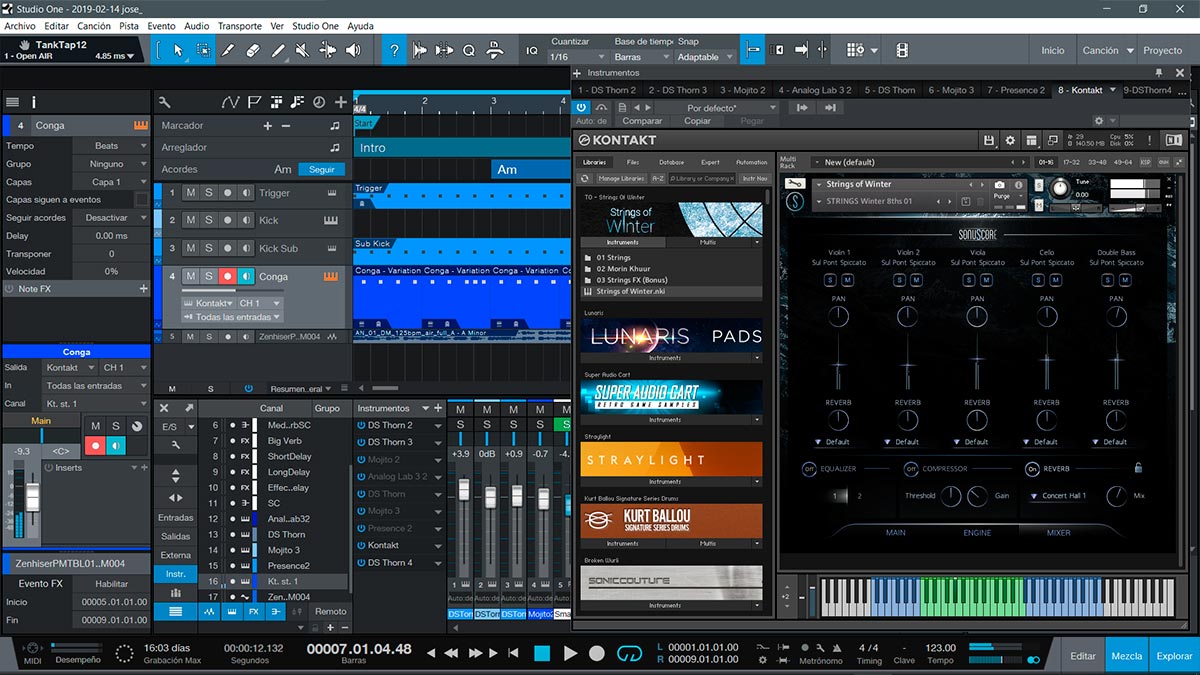This screenshot has width=1200, height=675.
Task: Open the Tempo Beats dropdown
Action: [110, 146]
